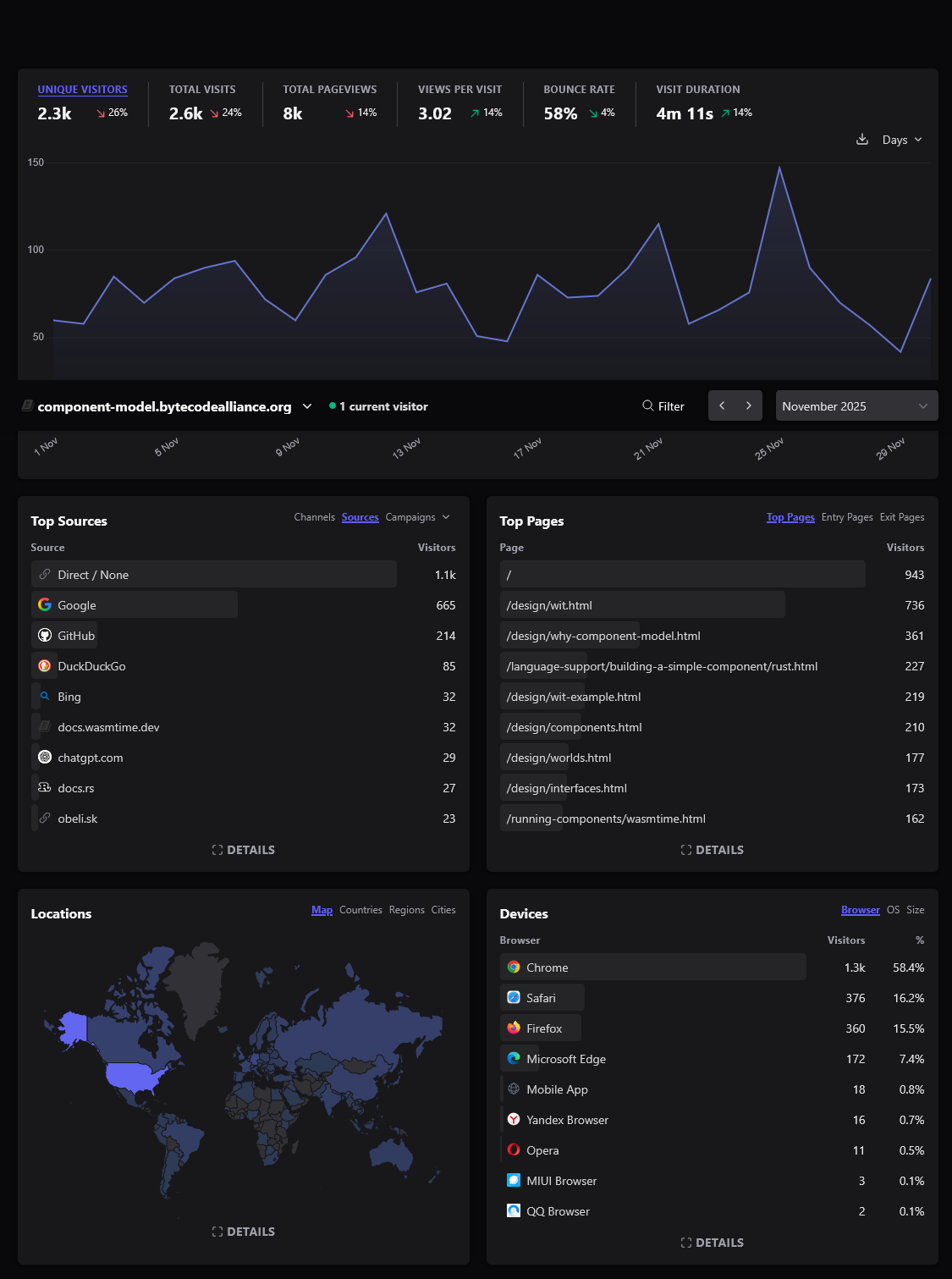Click the GitHub icon in sources list
Viewport: 952px width, 1279px height.
(x=45, y=636)
